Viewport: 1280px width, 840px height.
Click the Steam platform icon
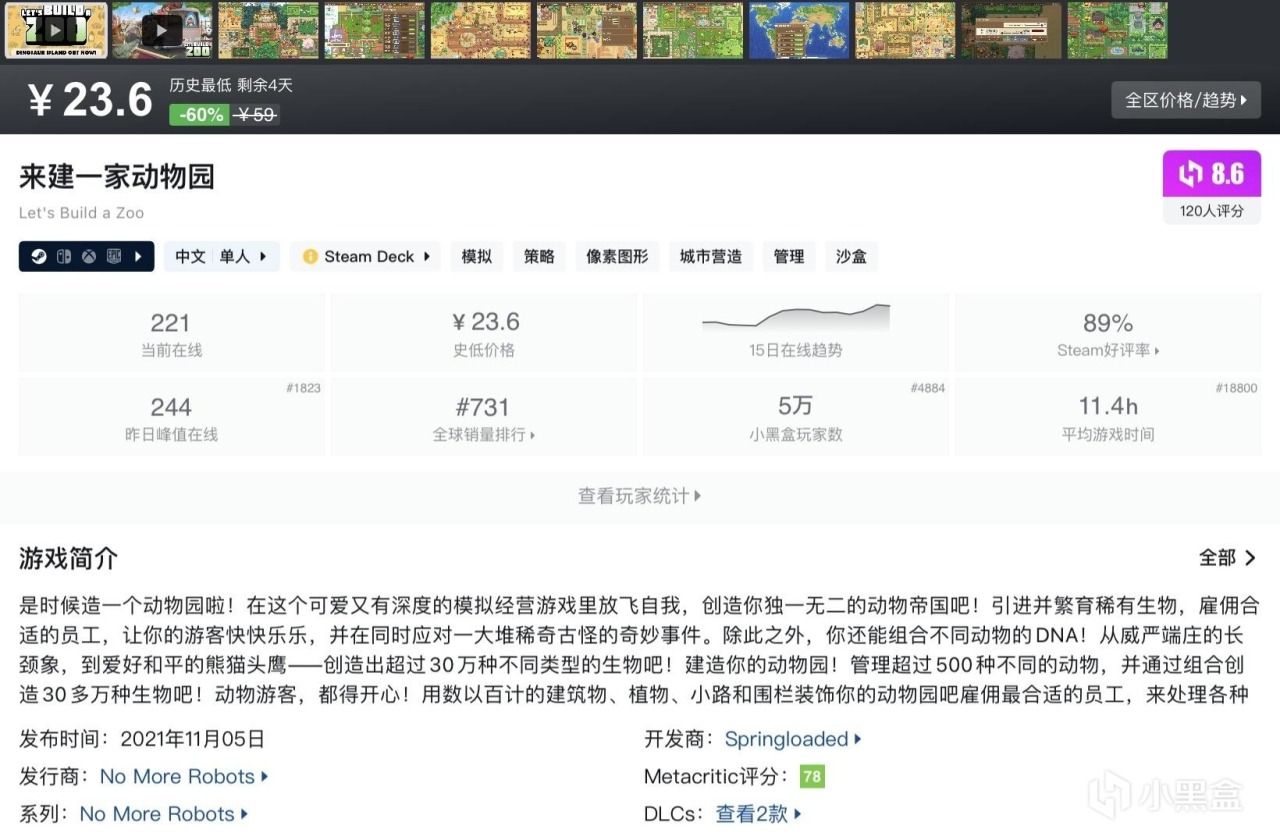37,257
